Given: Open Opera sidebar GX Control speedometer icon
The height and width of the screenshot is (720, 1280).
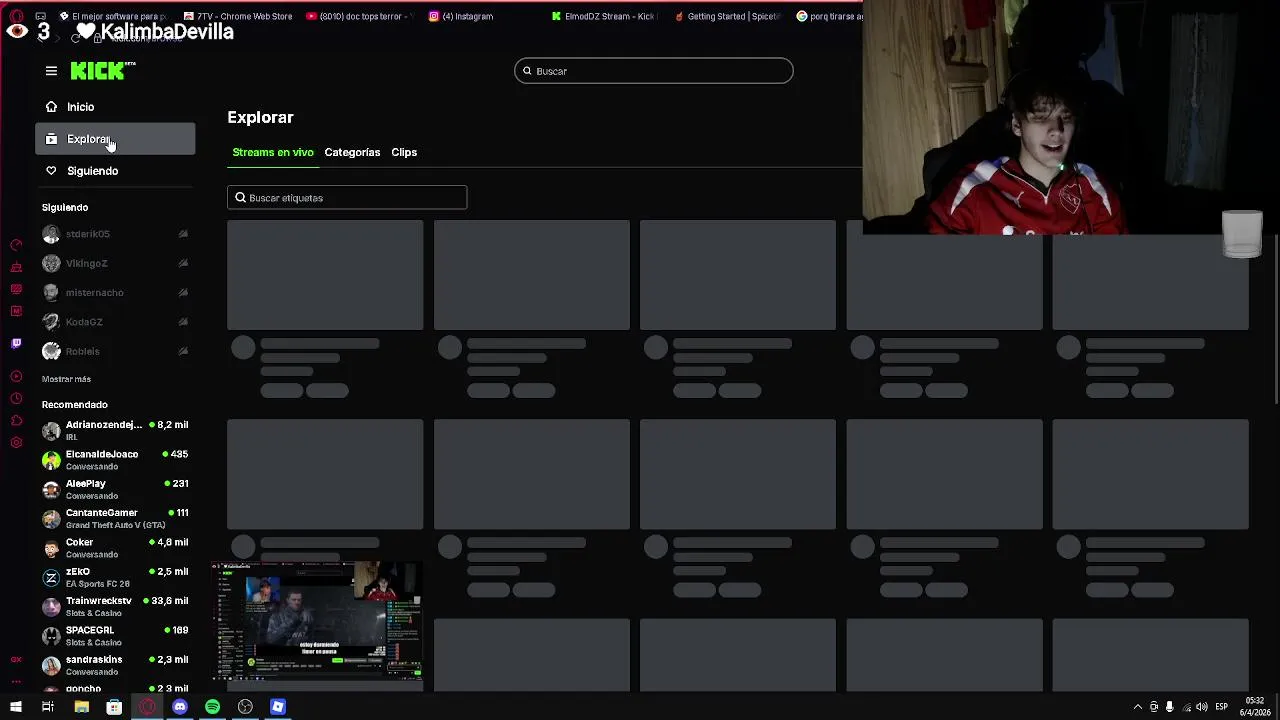Looking at the screenshot, I should pyautogui.click(x=16, y=245).
